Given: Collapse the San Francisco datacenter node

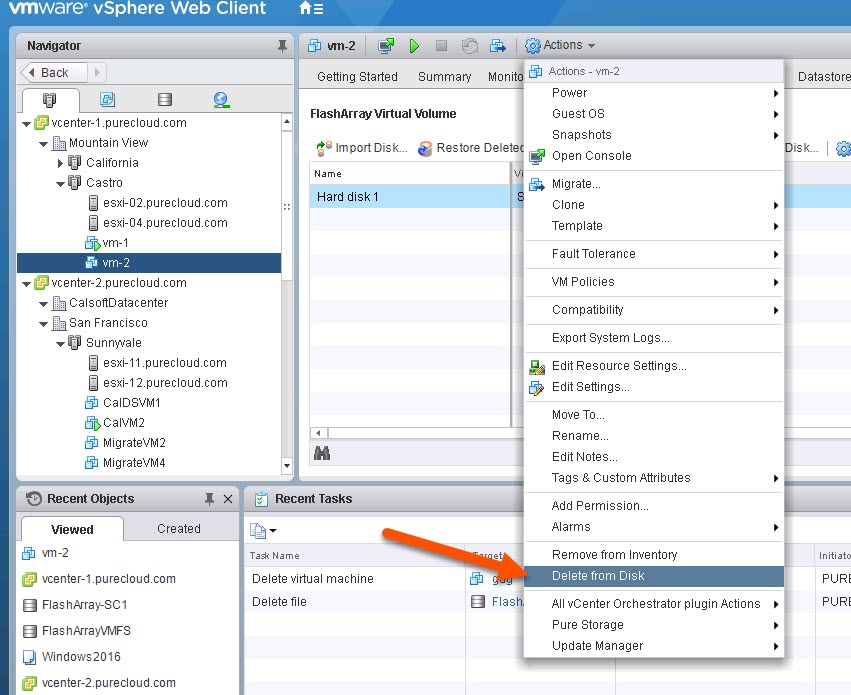Looking at the screenshot, I should (43, 324).
